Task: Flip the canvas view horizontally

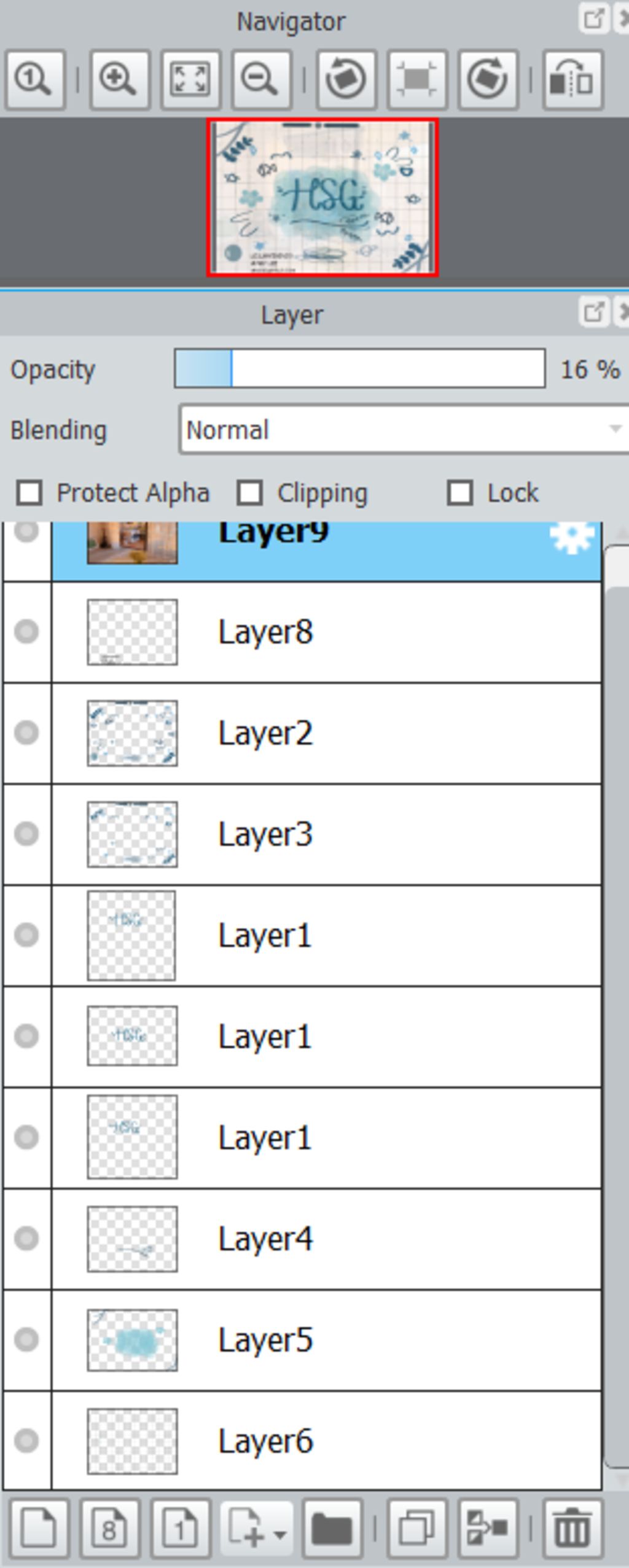Action: coord(572,80)
